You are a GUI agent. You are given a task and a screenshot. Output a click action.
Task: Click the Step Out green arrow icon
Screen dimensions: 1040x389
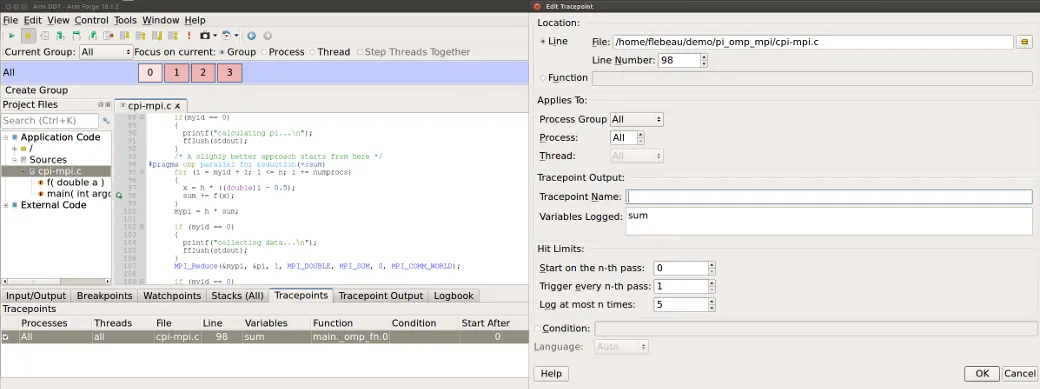[92, 36]
